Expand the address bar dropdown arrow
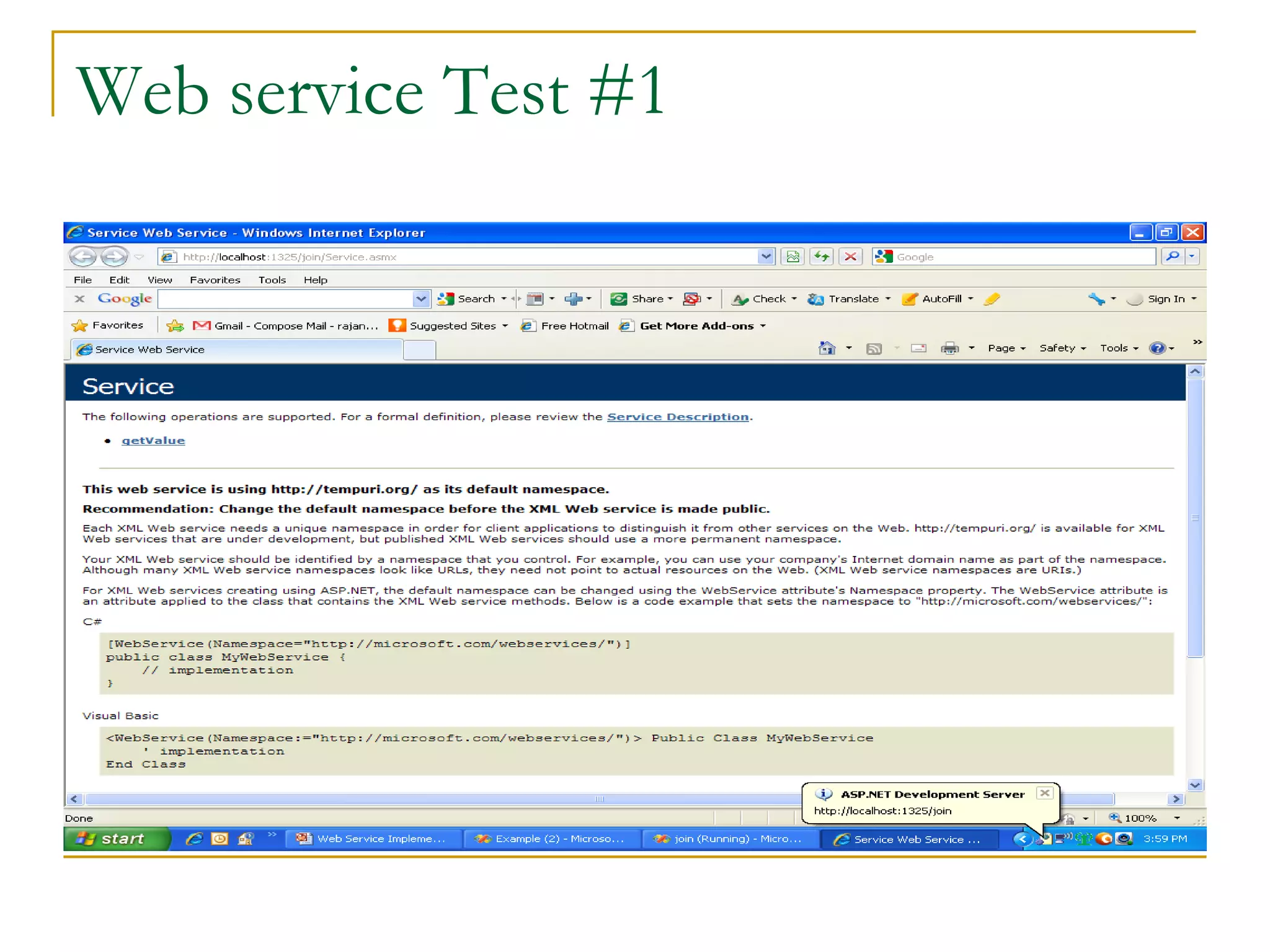This screenshot has width=1270, height=952. (766, 256)
